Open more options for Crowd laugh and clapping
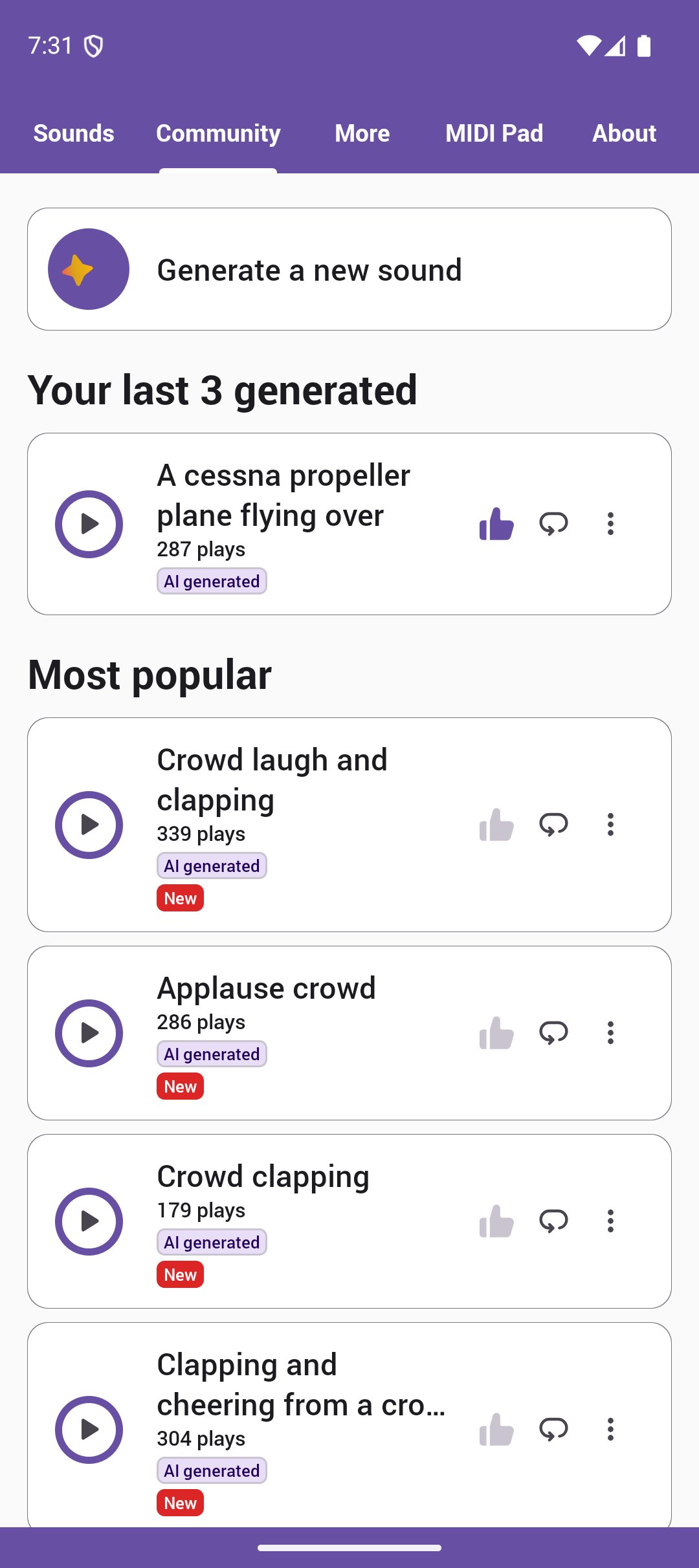699x1568 pixels. click(610, 825)
